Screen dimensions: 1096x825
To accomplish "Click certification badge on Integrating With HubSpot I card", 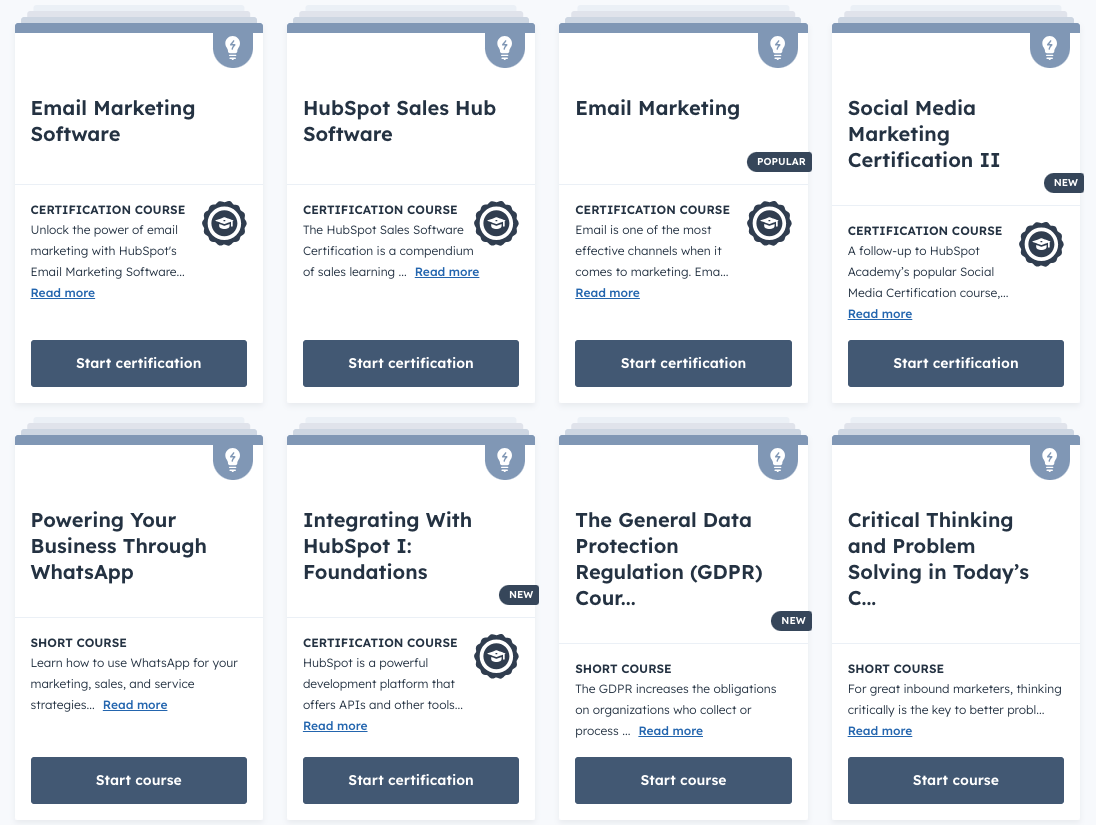I will [x=496, y=657].
